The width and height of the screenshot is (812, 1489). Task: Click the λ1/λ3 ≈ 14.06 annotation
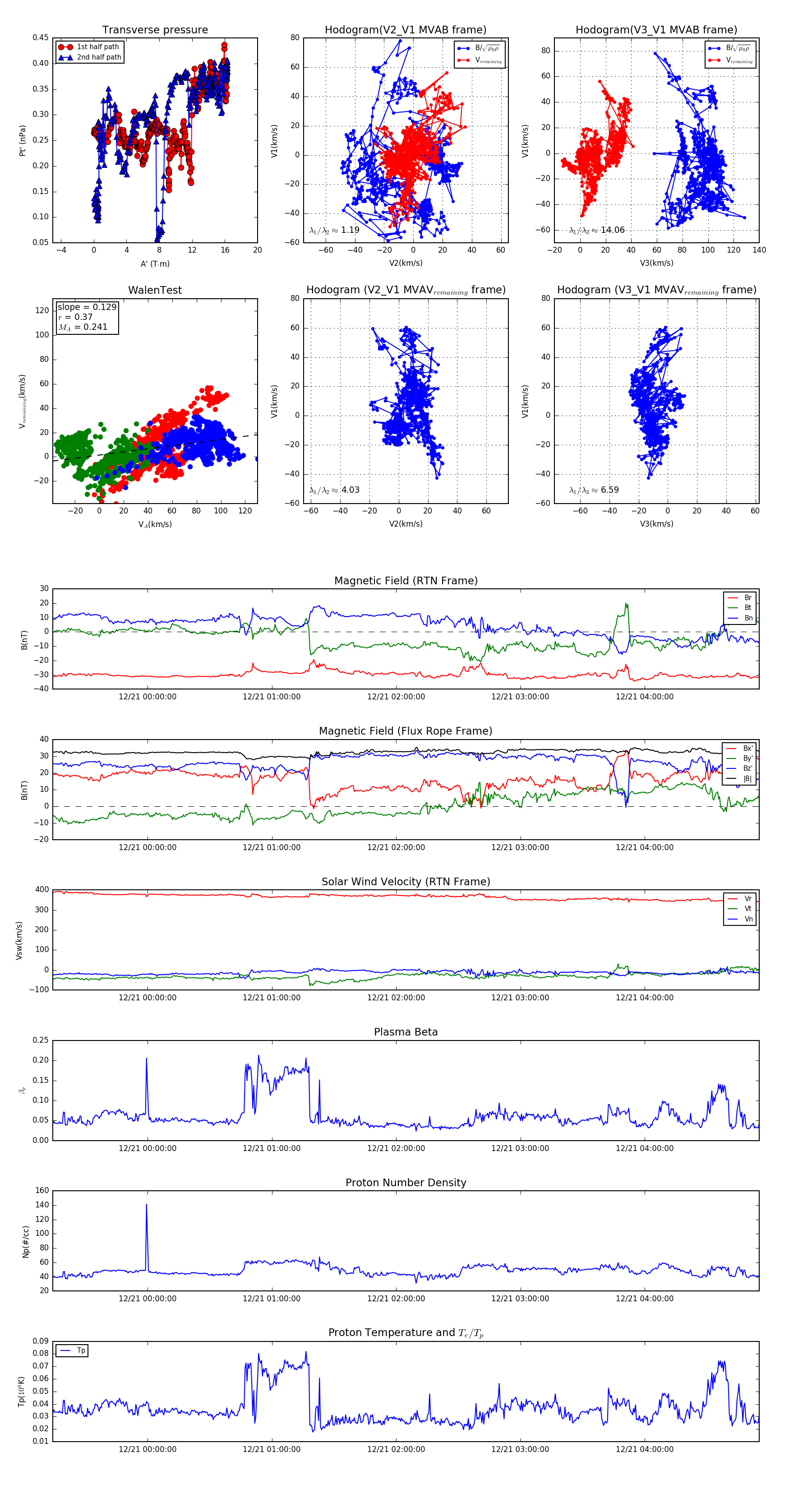coord(596,230)
